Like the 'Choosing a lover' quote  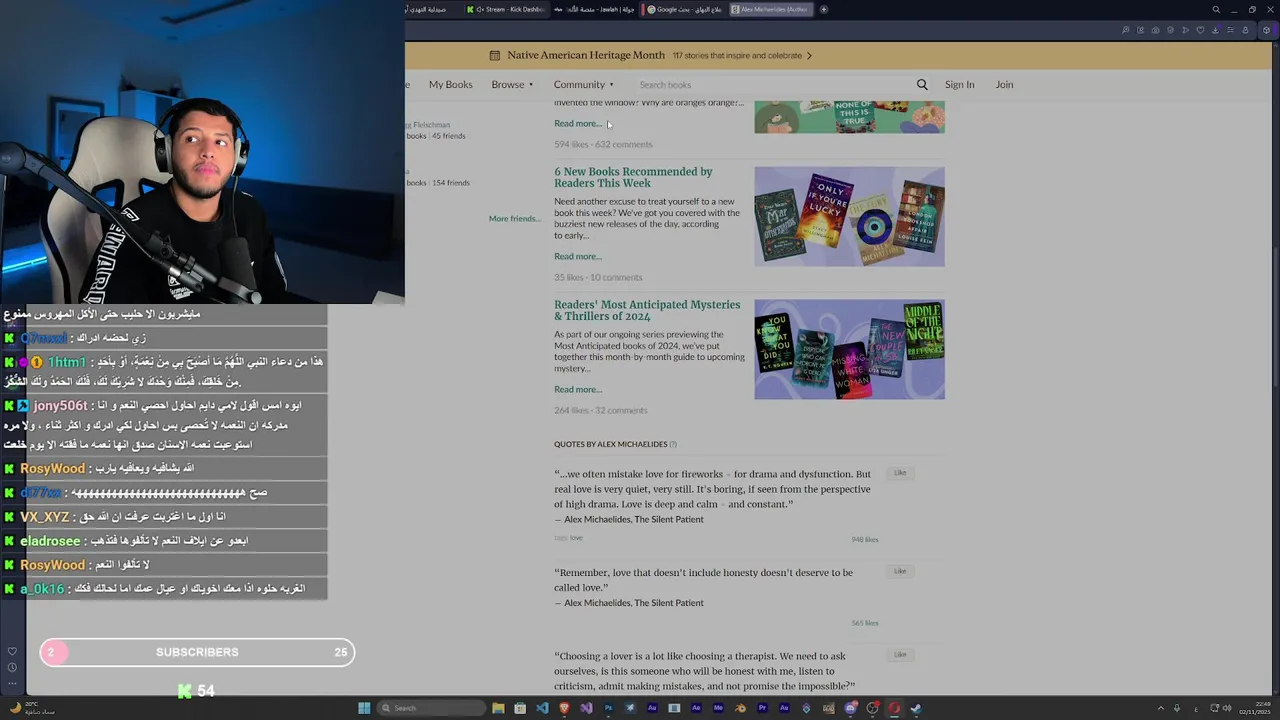900,655
